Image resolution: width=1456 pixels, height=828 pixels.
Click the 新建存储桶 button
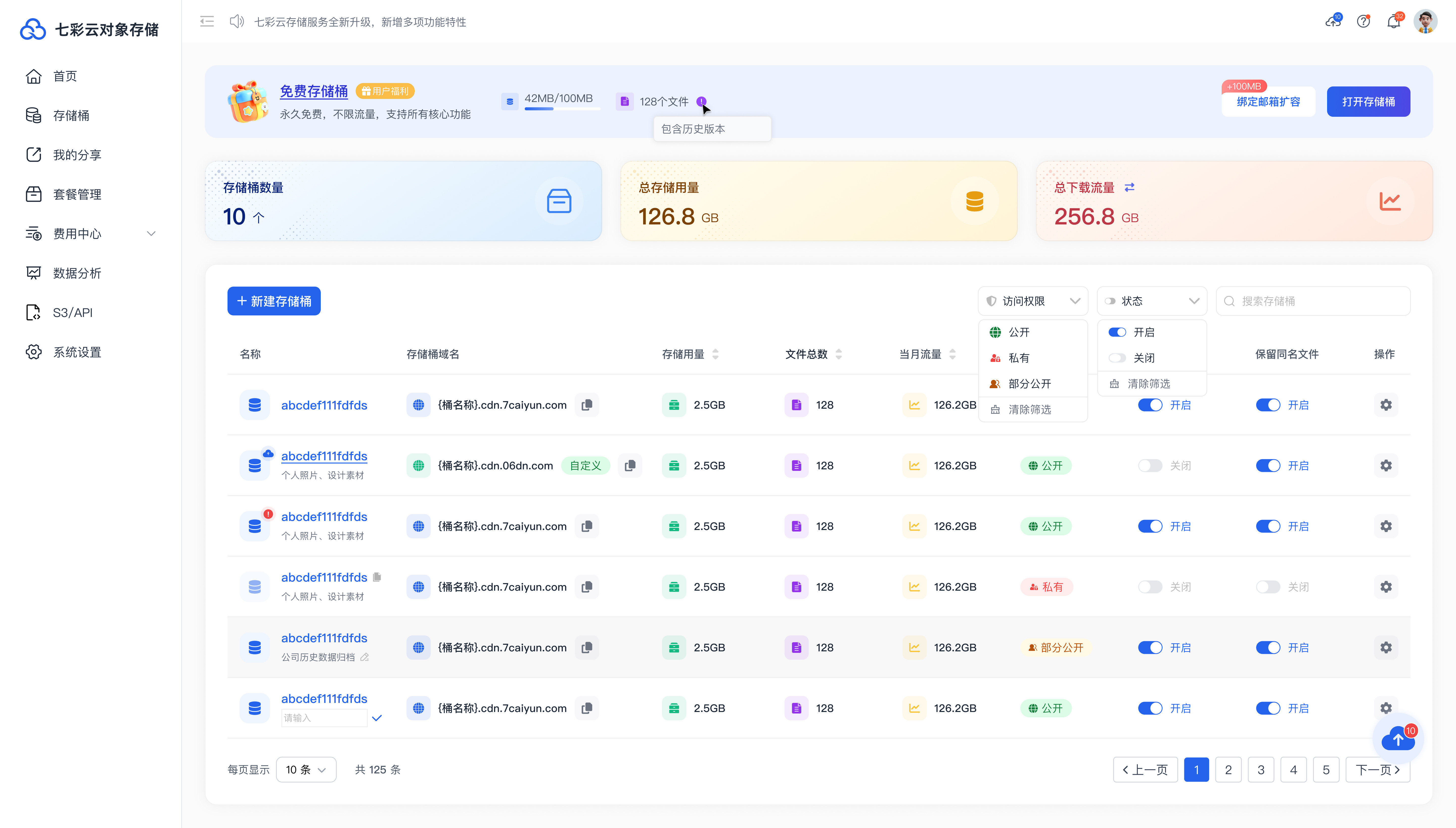coord(274,301)
